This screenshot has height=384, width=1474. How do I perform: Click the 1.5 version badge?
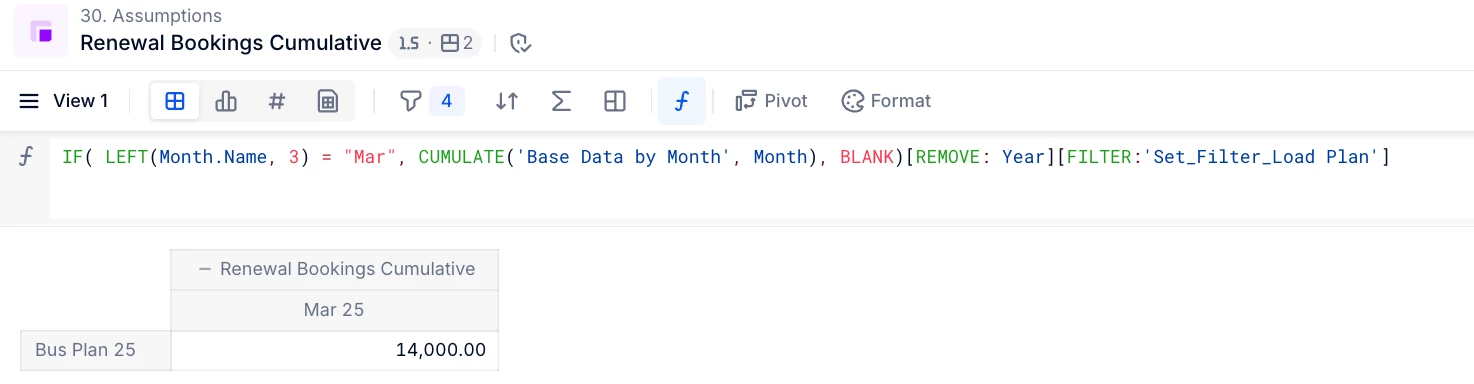point(408,43)
